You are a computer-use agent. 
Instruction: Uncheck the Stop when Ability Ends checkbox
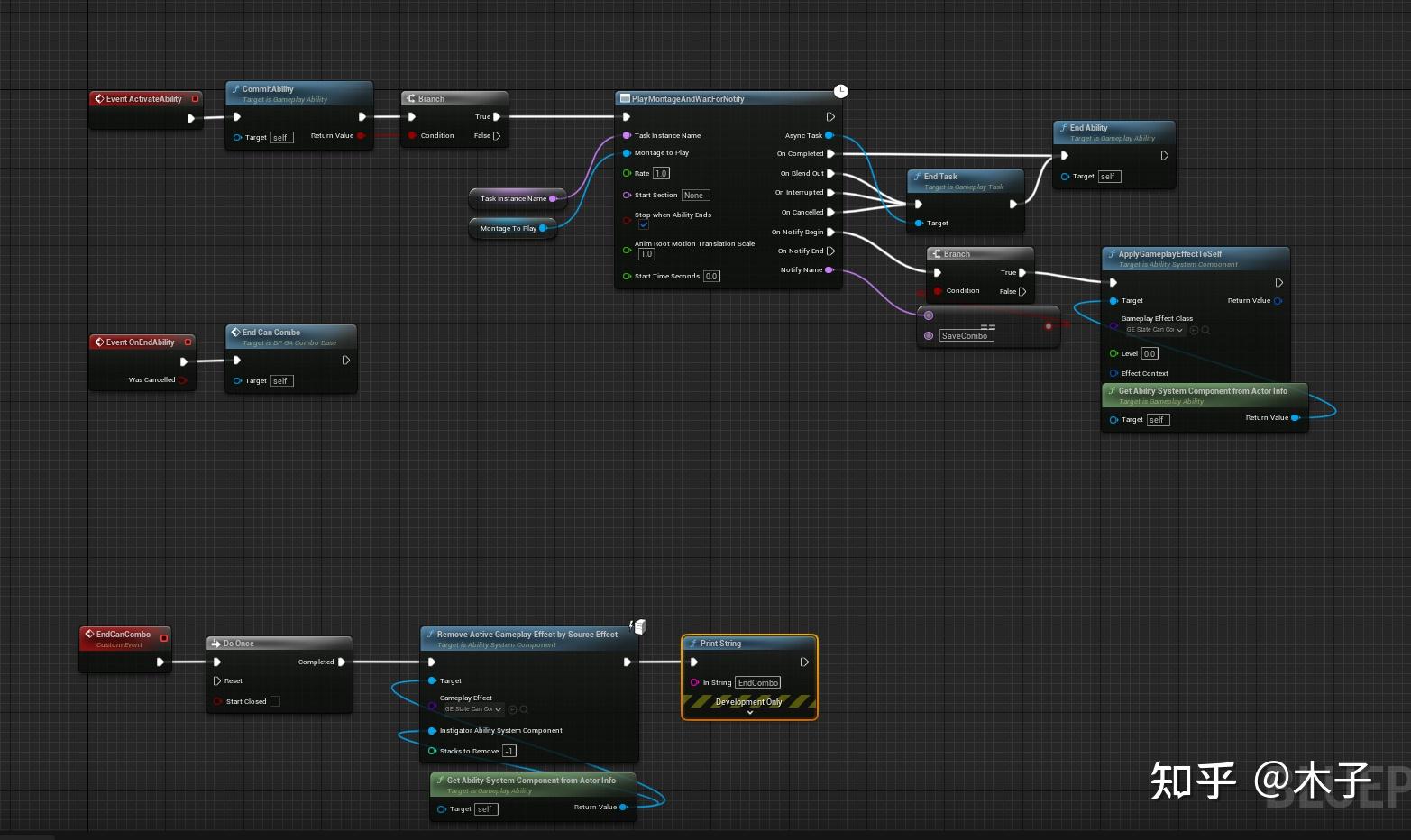[643, 224]
